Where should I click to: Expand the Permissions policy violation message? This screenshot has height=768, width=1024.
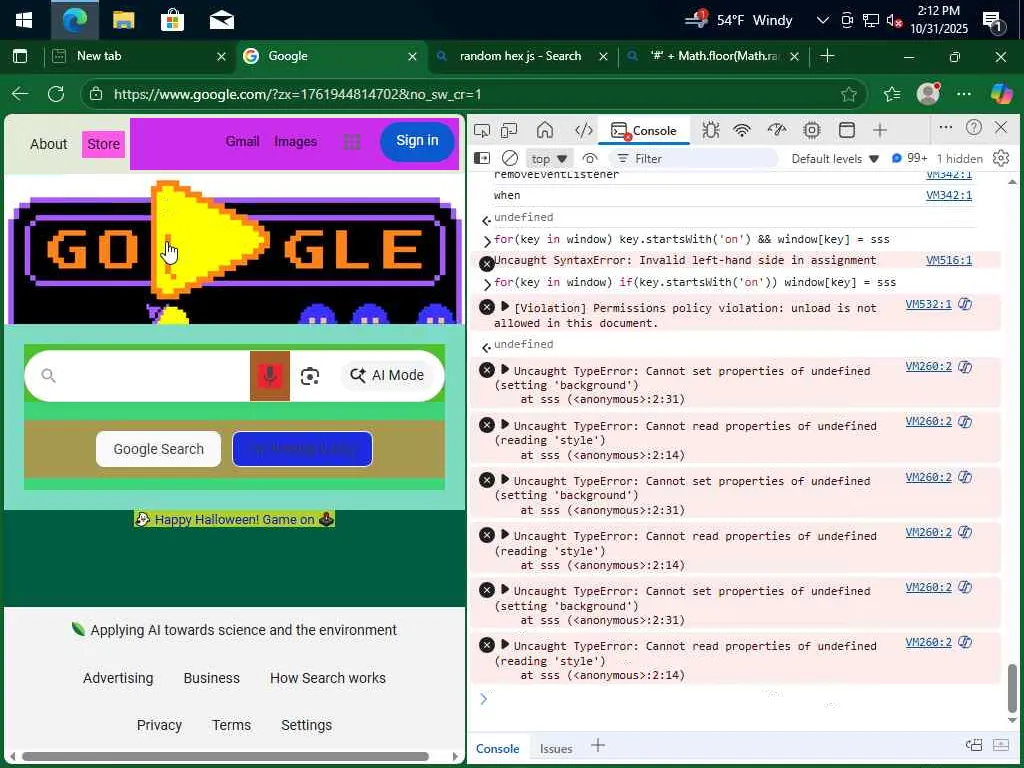[x=505, y=306]
